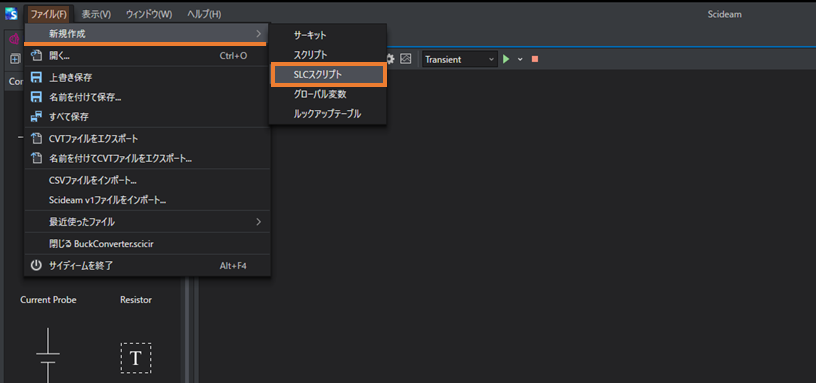Click the すべて保存 save-all icon
The height and width of the screenshot is (383, 816).
(36, 117)
